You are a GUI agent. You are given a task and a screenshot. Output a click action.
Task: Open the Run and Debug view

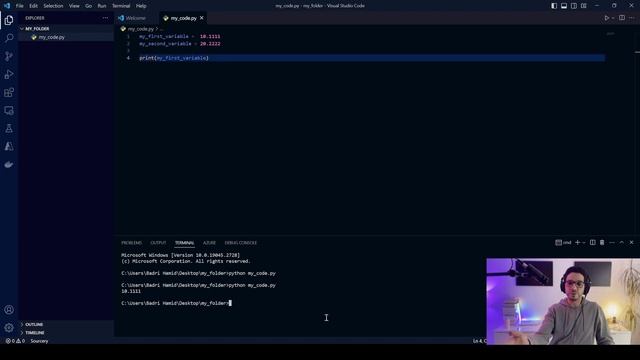coord(9,74)
